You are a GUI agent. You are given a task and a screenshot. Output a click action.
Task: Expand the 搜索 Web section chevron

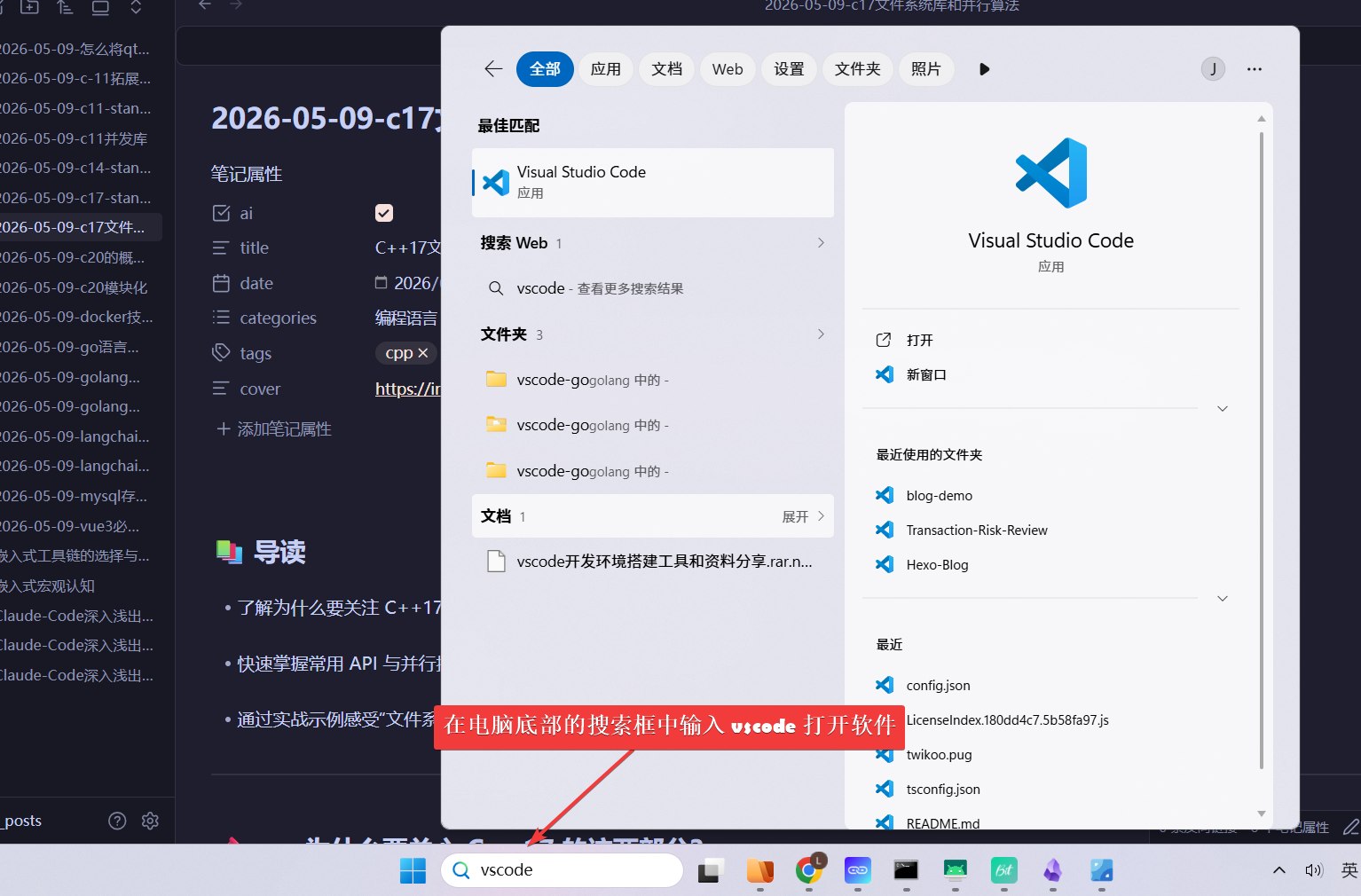pyautogui.click(x=821, y=242)
